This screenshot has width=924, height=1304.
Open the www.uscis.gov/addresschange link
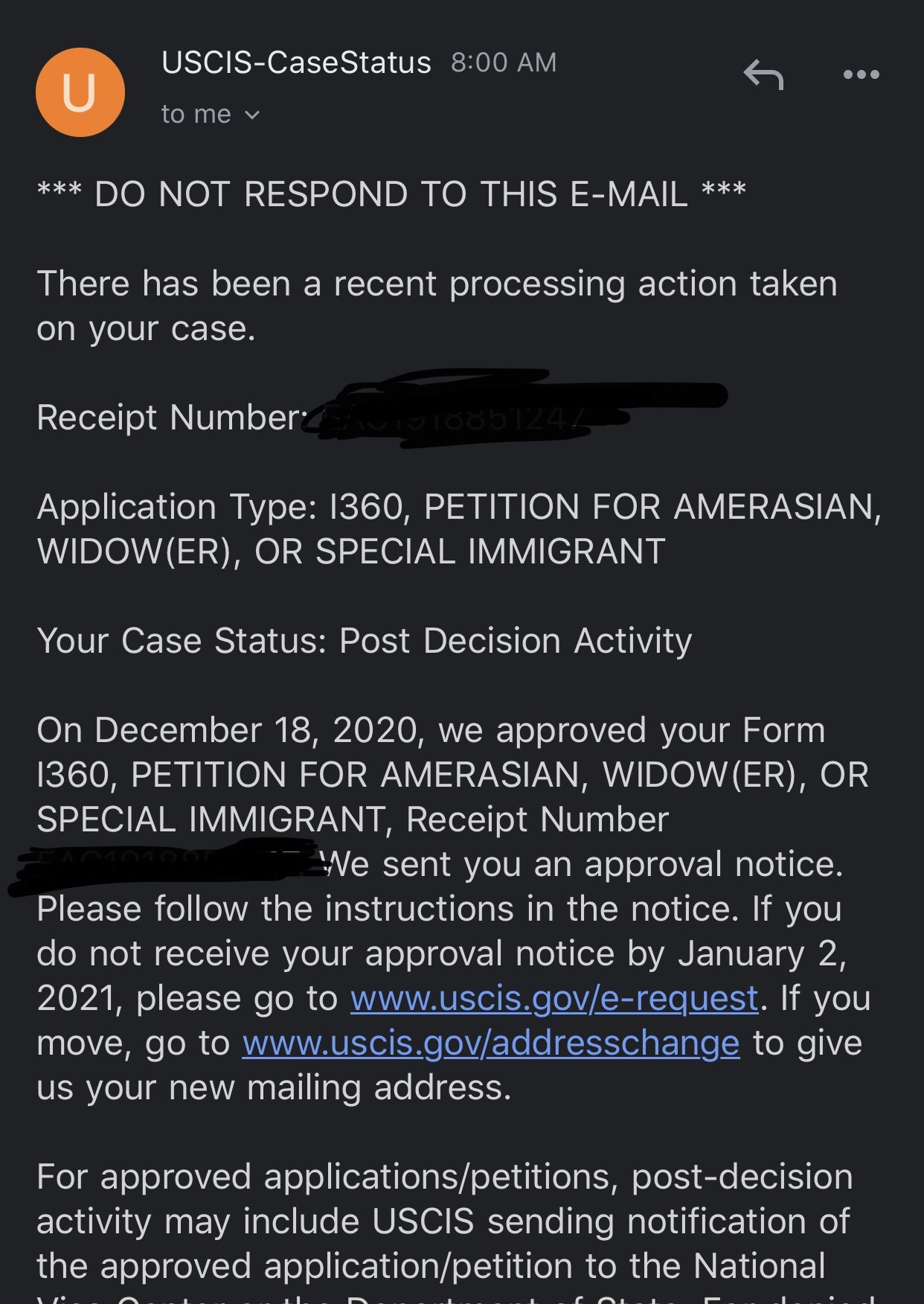(x=491, y=1043)
